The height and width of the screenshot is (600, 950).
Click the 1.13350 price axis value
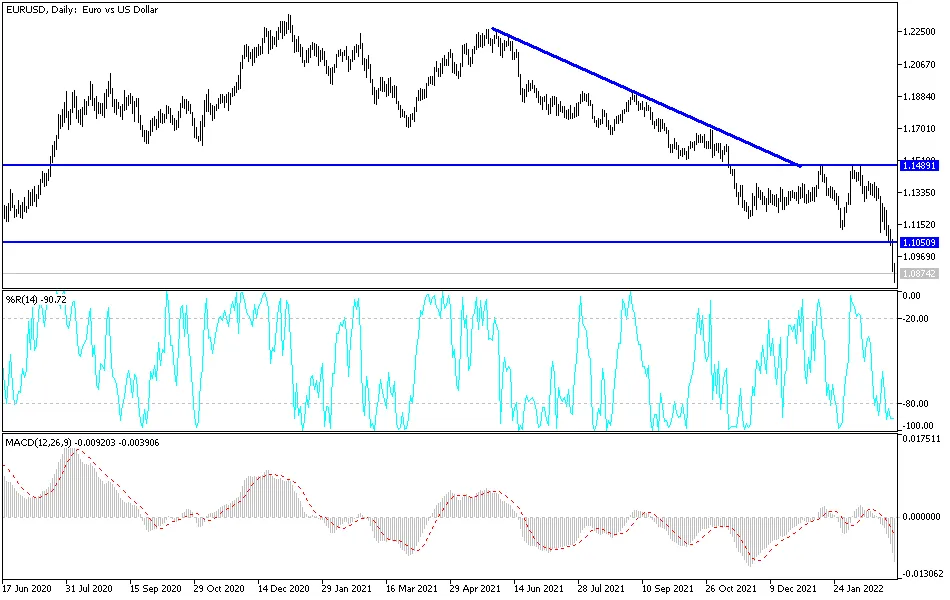pyautogui.click(x=919, y=193)
